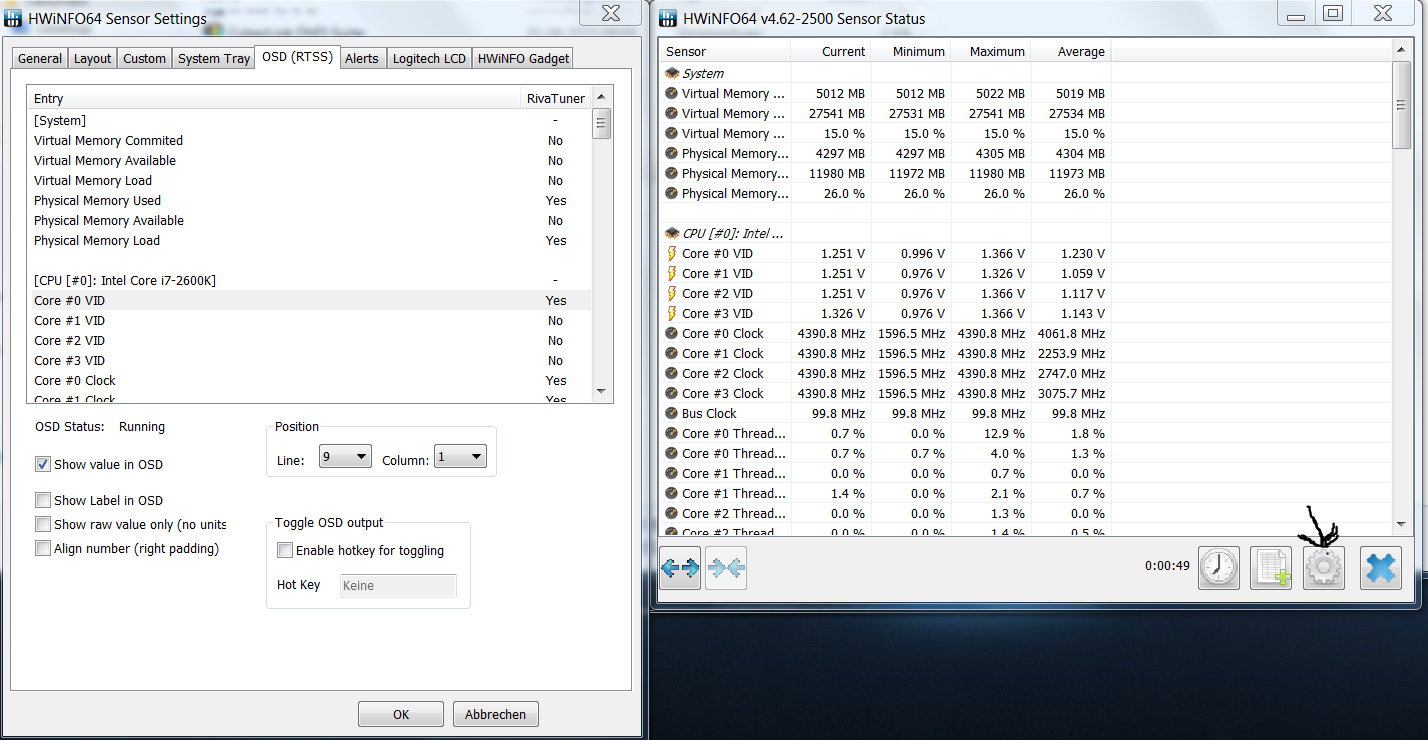Select Core #3 VID entry in list
This screenshot has height=740, width=1428.
[x=309, y=361]
